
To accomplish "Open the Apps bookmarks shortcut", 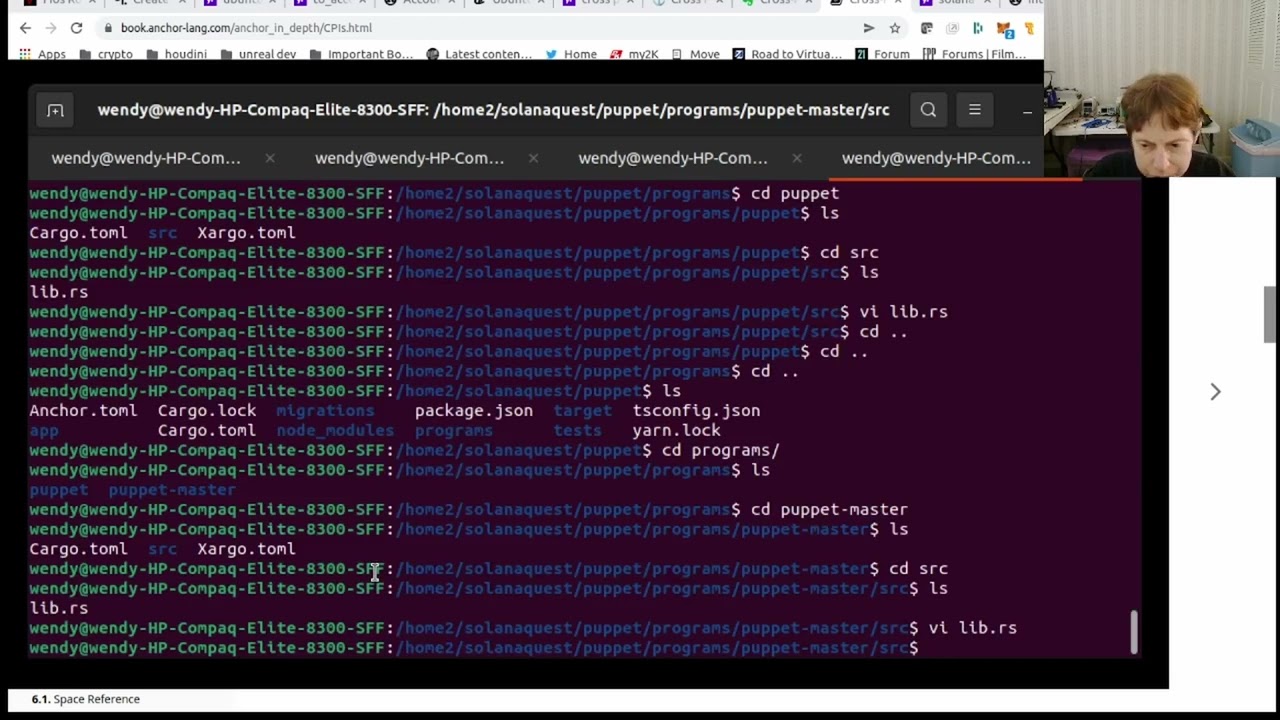I will [42, 54].
